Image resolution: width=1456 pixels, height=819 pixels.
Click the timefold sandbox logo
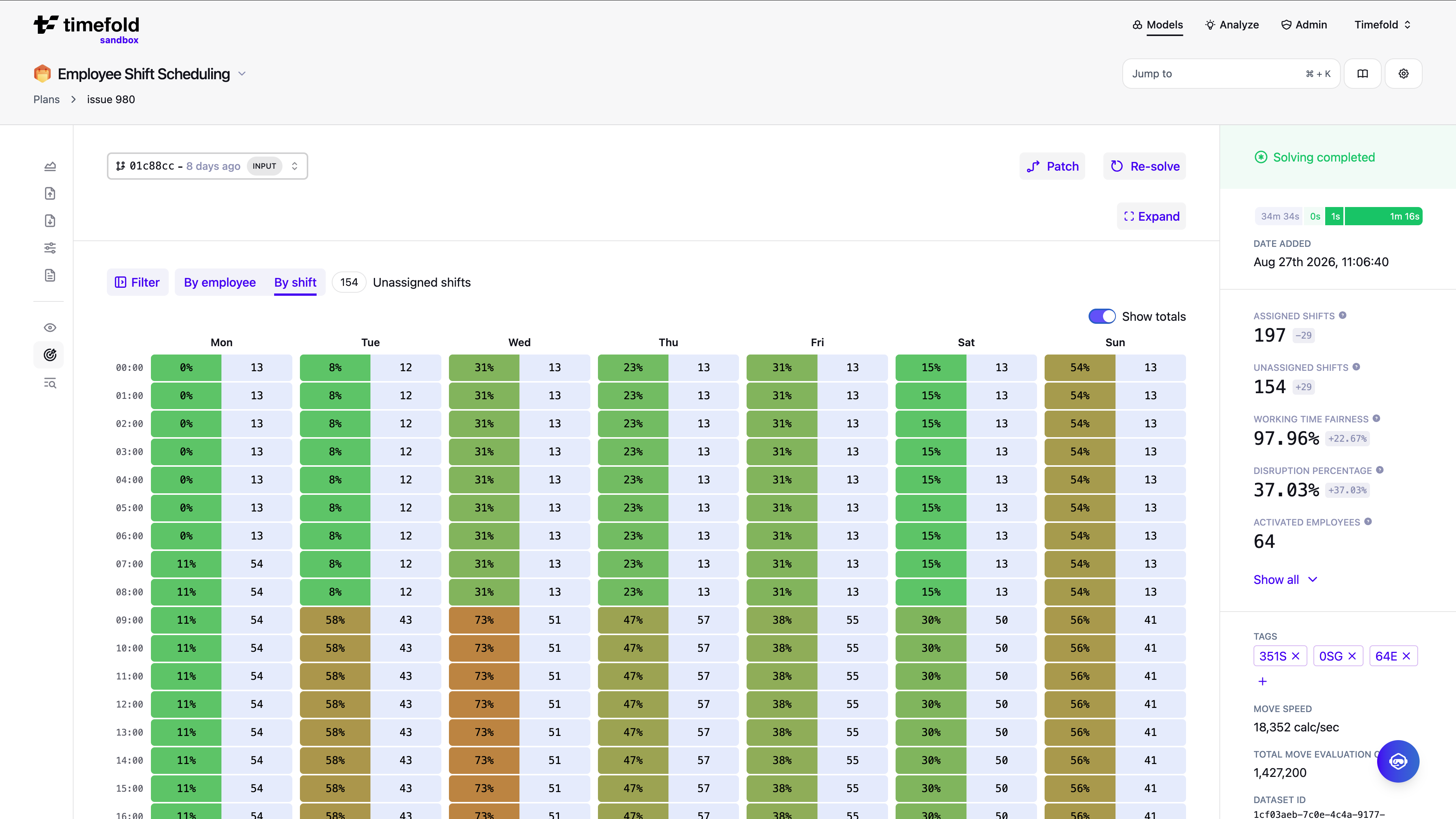(86, 30)
